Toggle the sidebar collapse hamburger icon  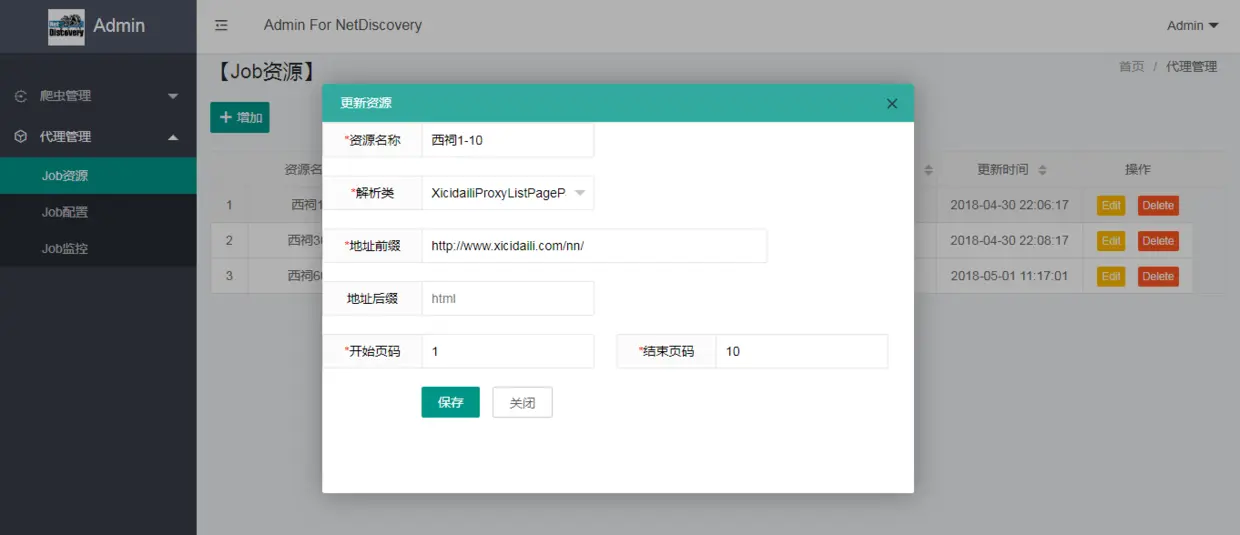pyautogui.click(x=222, y=26)
